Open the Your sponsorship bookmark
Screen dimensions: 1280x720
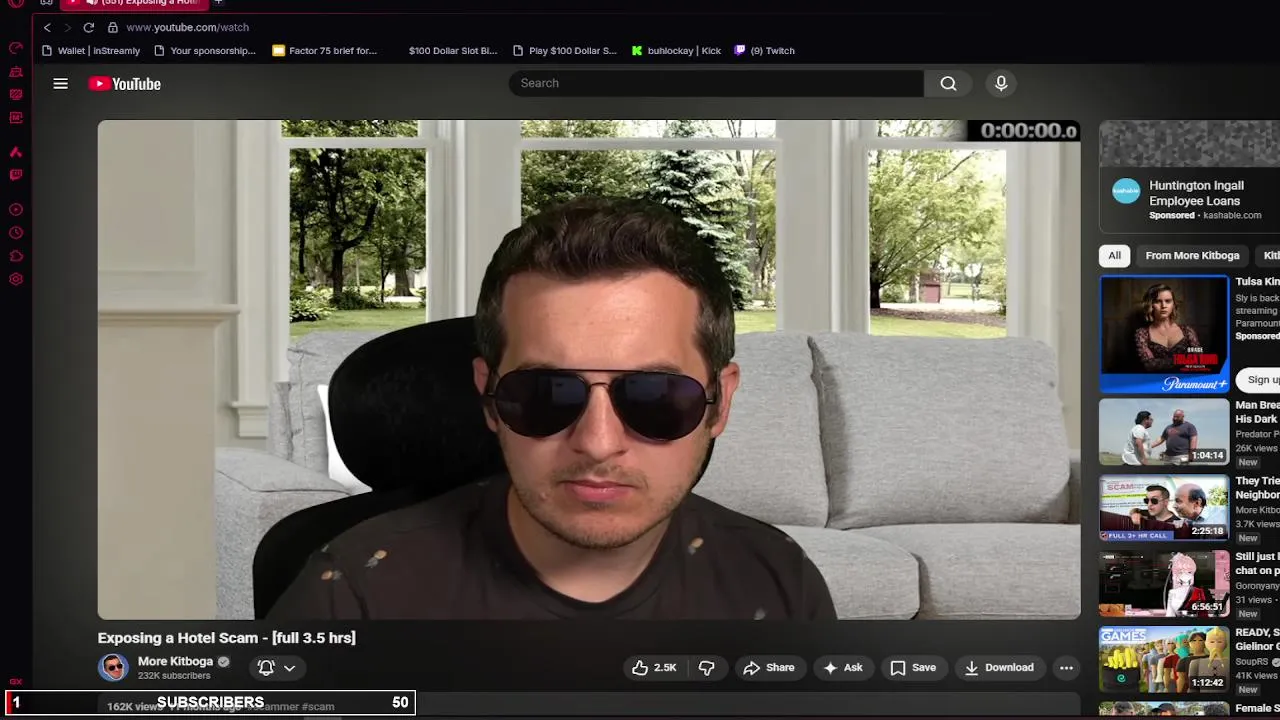click(x=205, y=51)
